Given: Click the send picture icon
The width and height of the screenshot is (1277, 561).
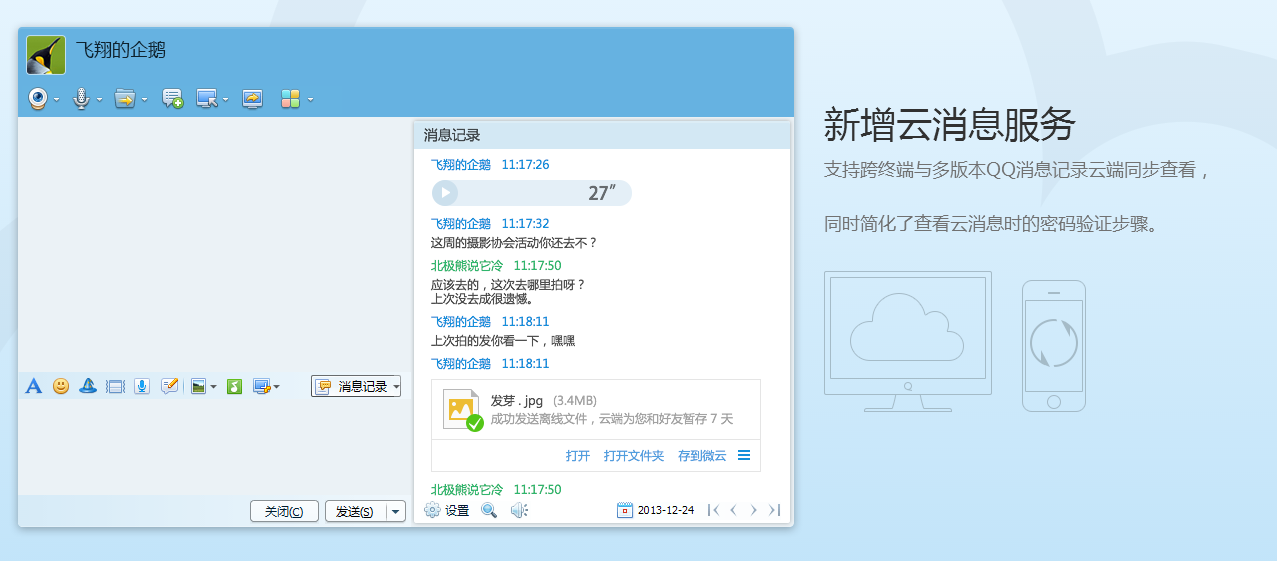Looking at the screenshot, I should click(x=199, y=386).
